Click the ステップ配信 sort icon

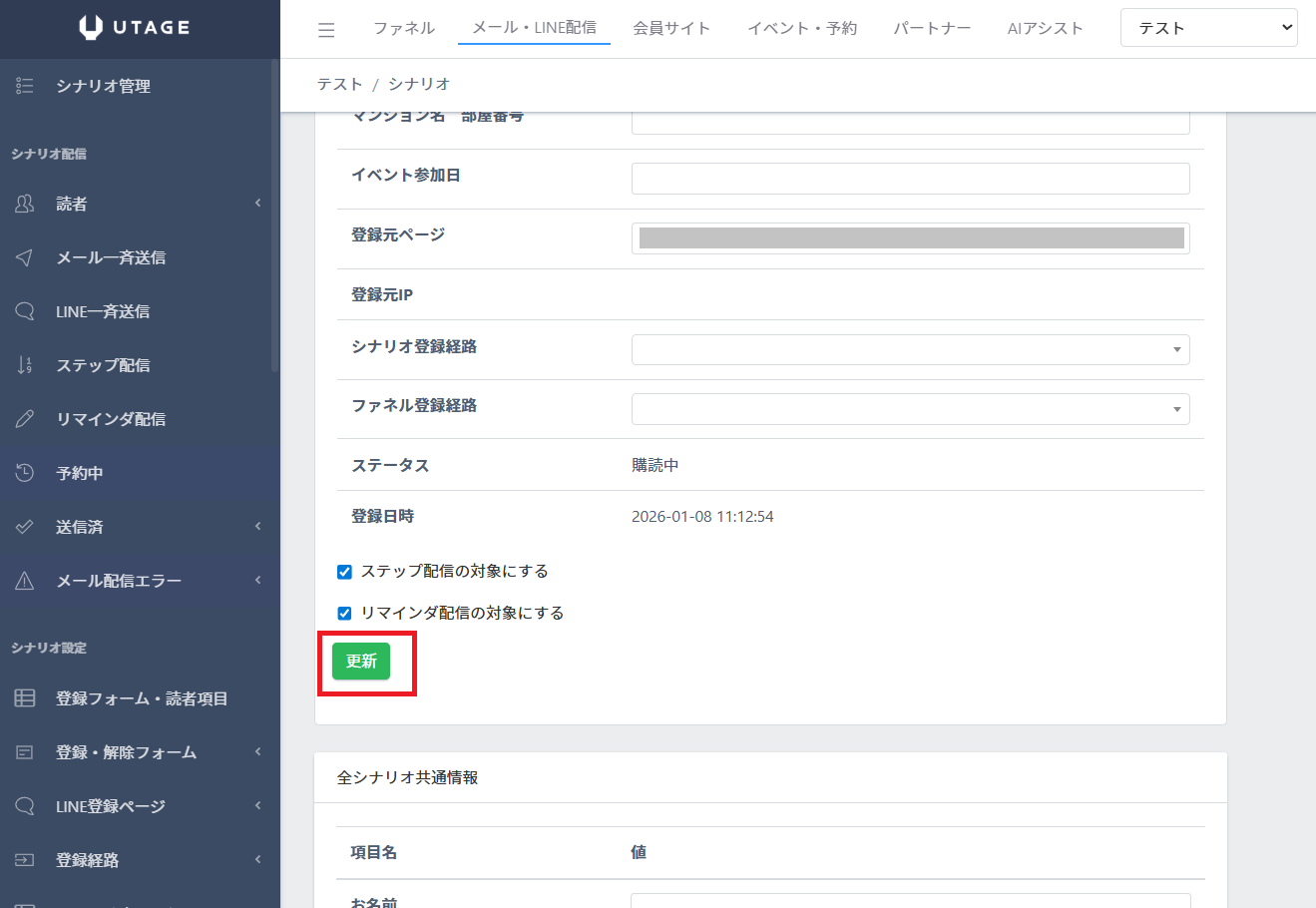(25, 365)
